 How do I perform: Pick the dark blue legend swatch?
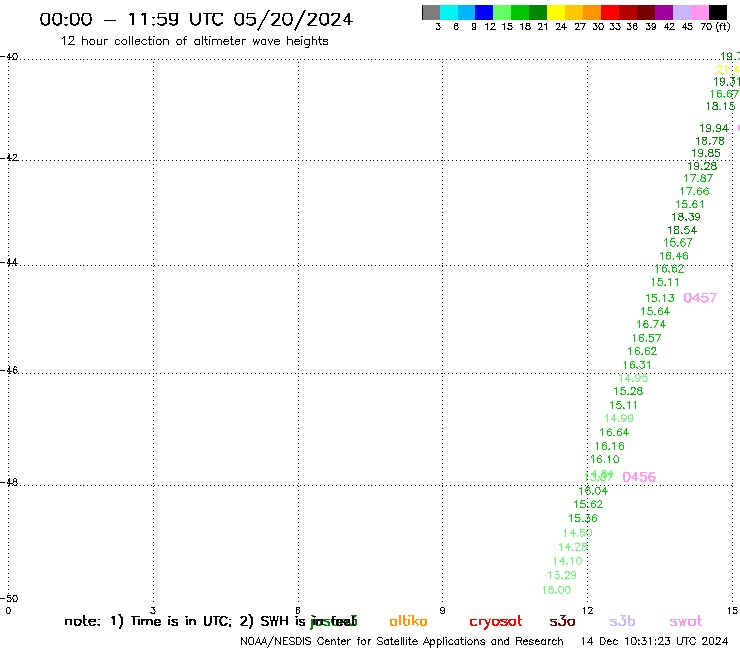click(x=484, y=12)
